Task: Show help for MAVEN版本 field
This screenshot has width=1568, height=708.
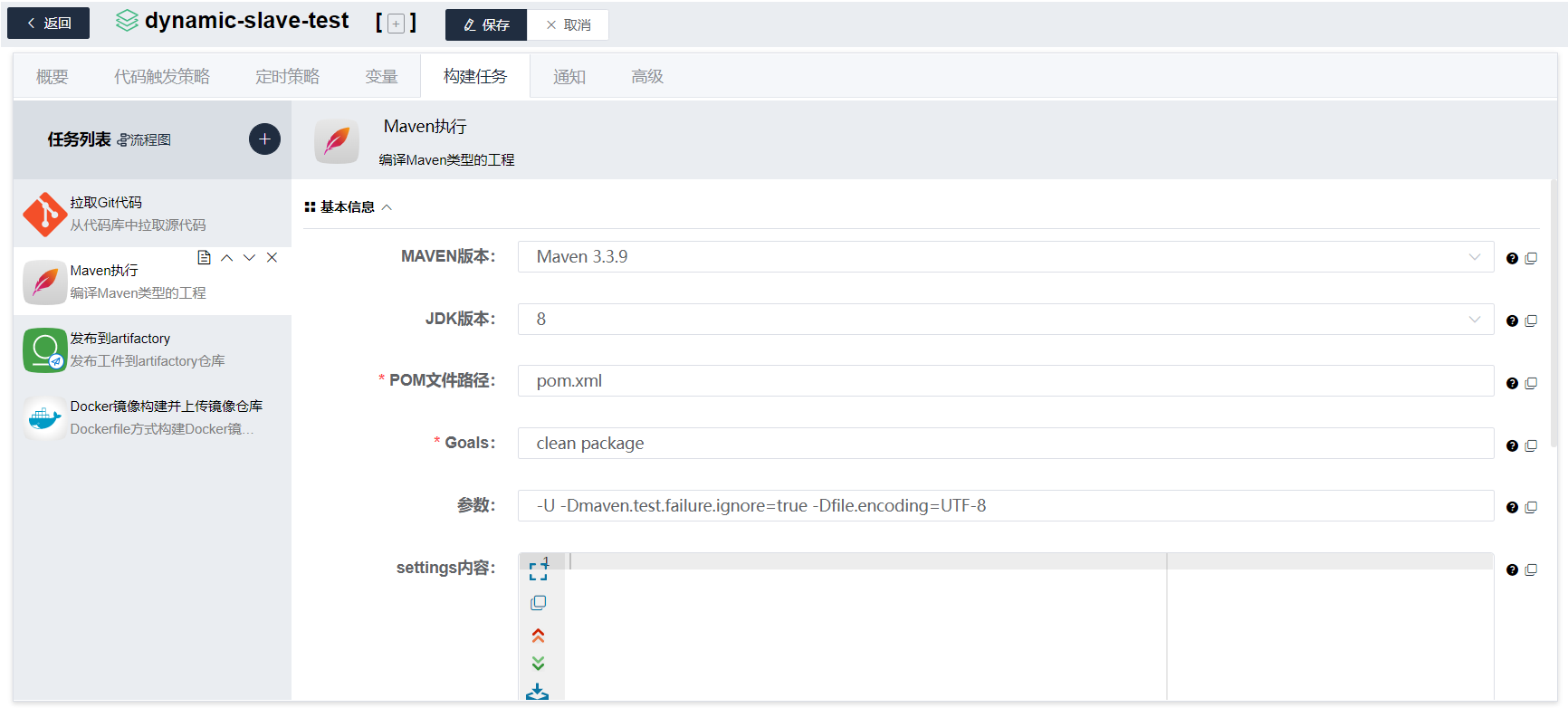Action: [1512, 259]
